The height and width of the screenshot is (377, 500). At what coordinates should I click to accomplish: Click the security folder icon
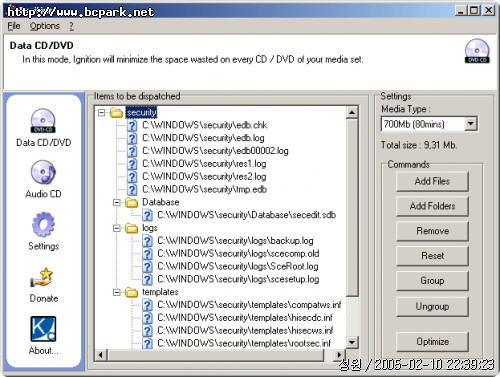click(116, 113)
